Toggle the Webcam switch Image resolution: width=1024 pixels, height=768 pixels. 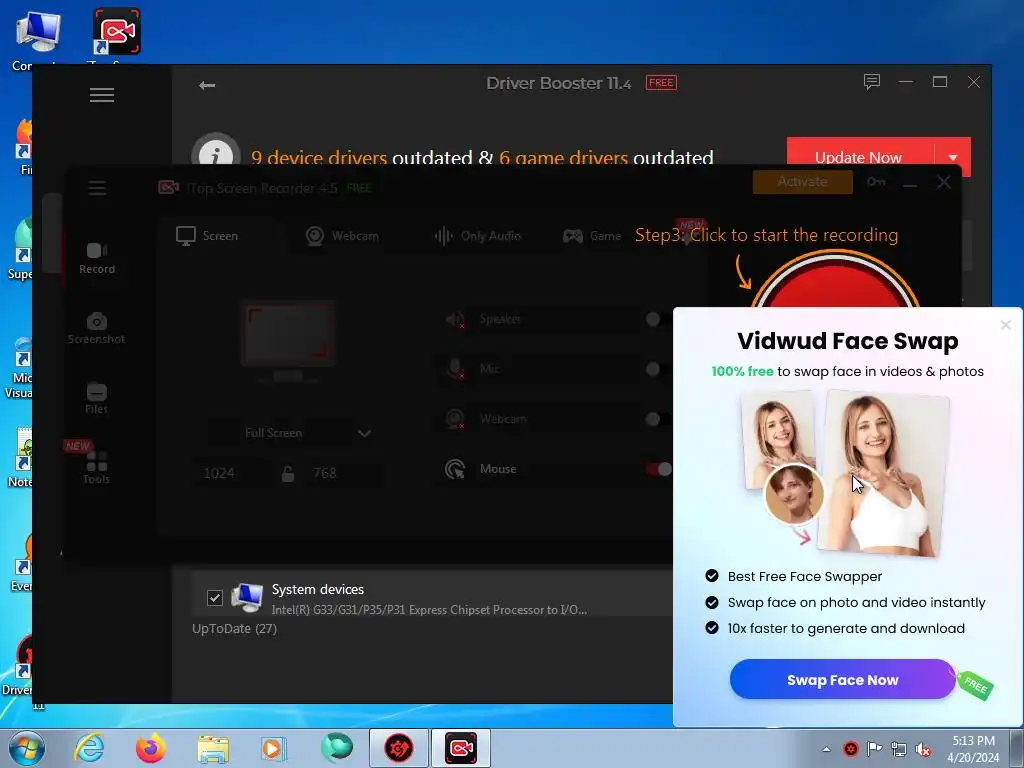click(x=657, y=419)
